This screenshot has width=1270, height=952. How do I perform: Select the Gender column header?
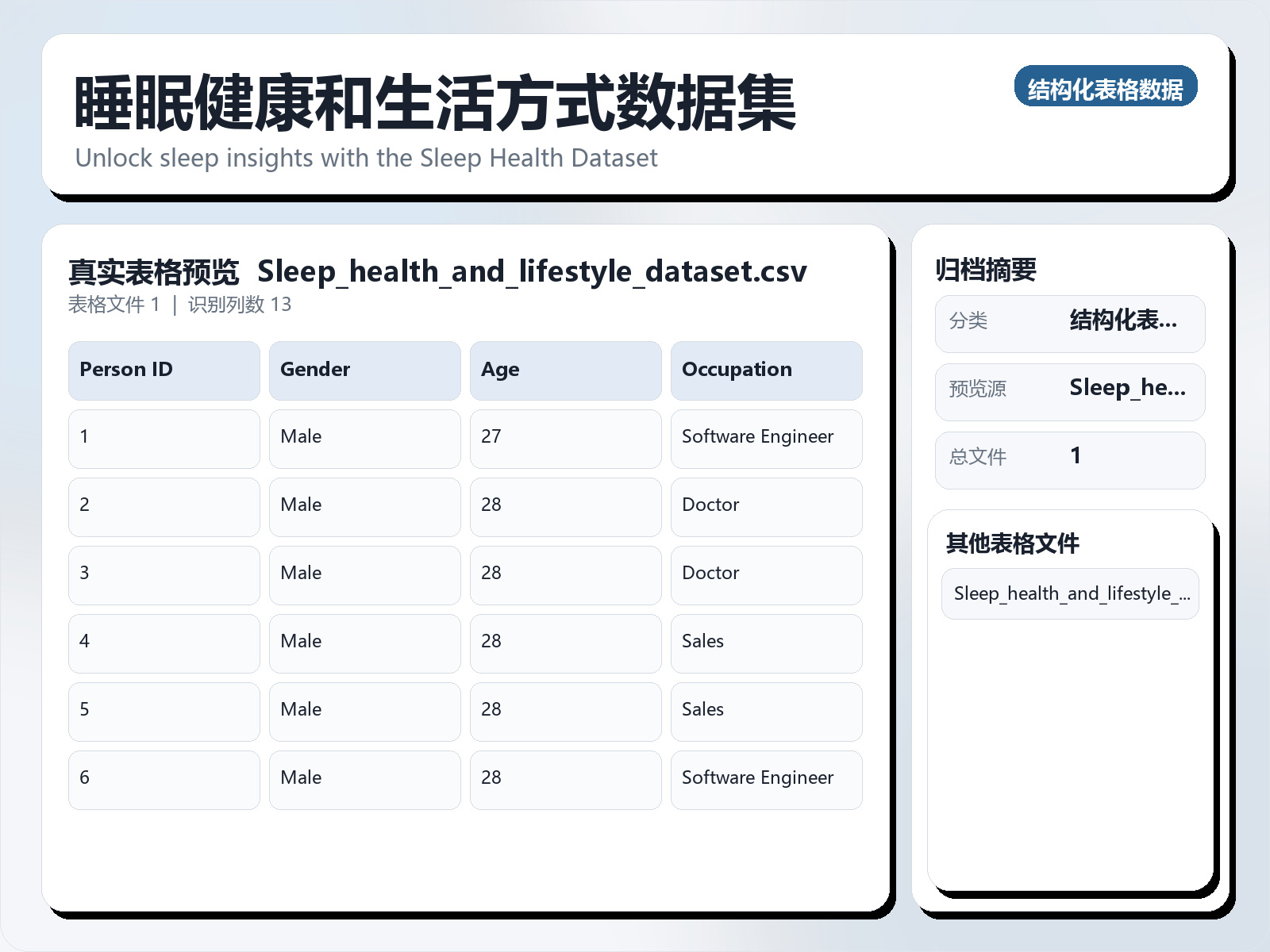click(x=364, y=370)
